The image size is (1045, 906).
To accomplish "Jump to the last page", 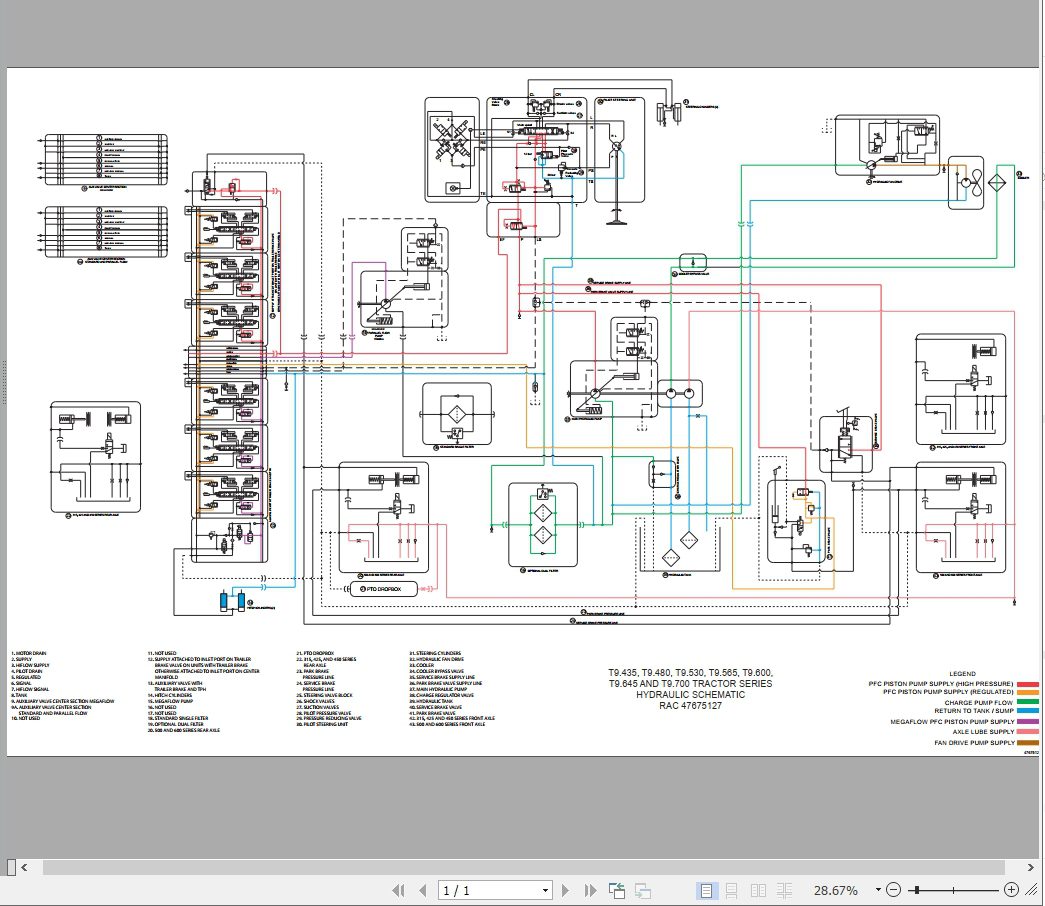I will tap(590, 890).
